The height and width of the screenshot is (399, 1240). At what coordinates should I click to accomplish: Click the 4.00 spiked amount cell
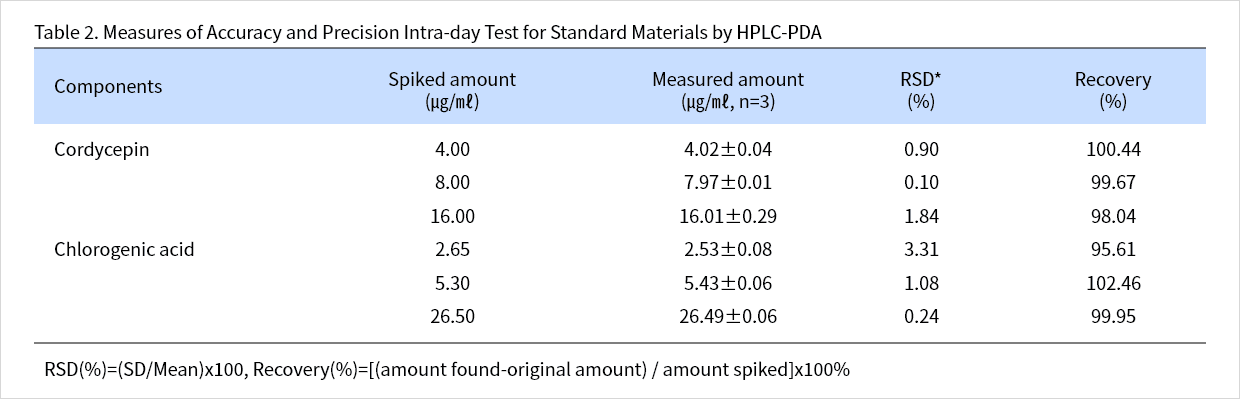coord(452,149)
